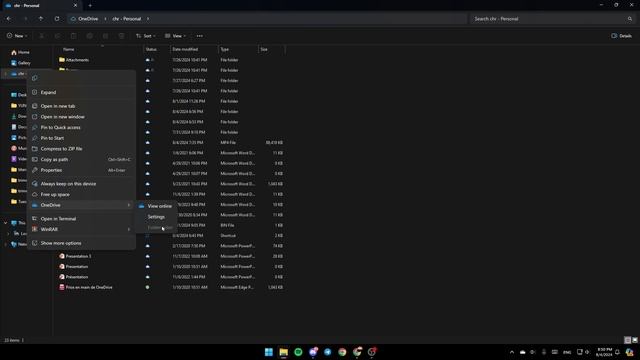The image size is (640, 360).
Task: Open Spotify from the taskbar
Action: (x=298, y=352)
